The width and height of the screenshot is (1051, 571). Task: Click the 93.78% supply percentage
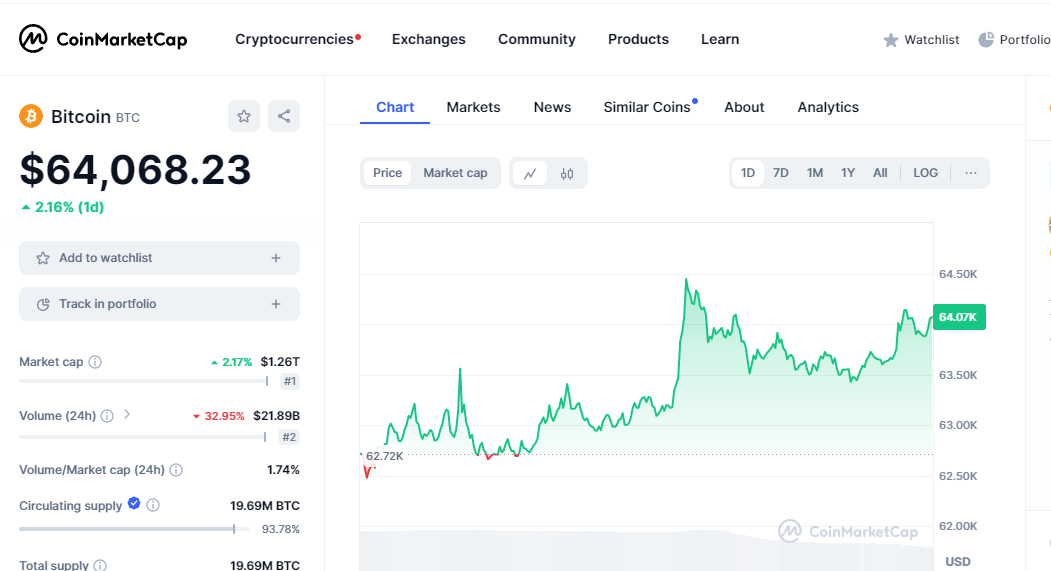[281, 529]
